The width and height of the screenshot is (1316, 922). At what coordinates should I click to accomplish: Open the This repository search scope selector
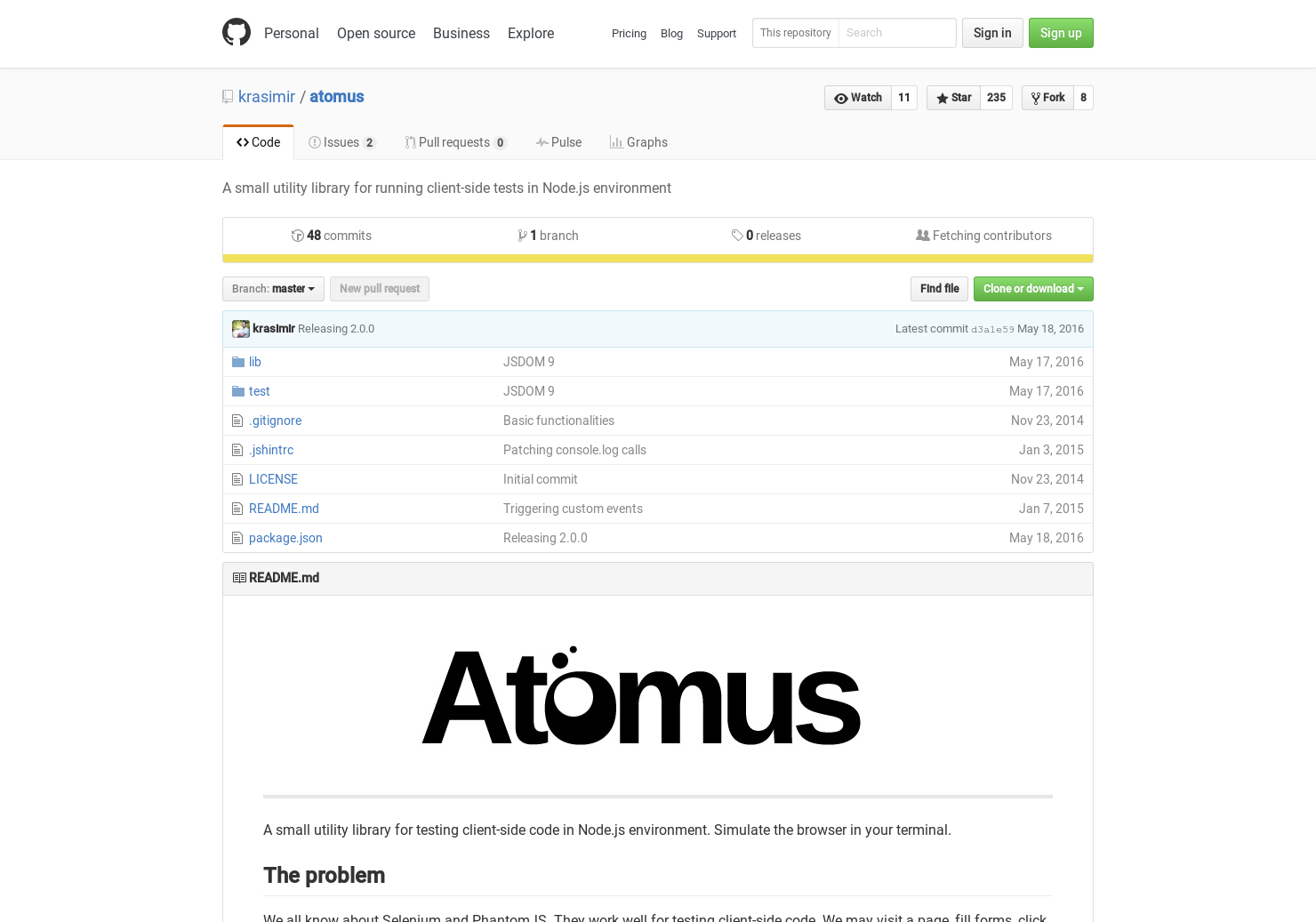click(x=795, y=33)
